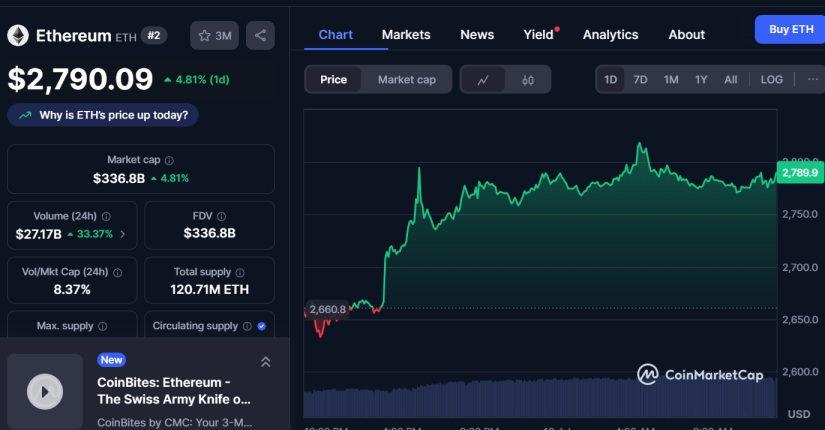Select the 7D time range
825x430 pixels.
click(x=640, y=80)
